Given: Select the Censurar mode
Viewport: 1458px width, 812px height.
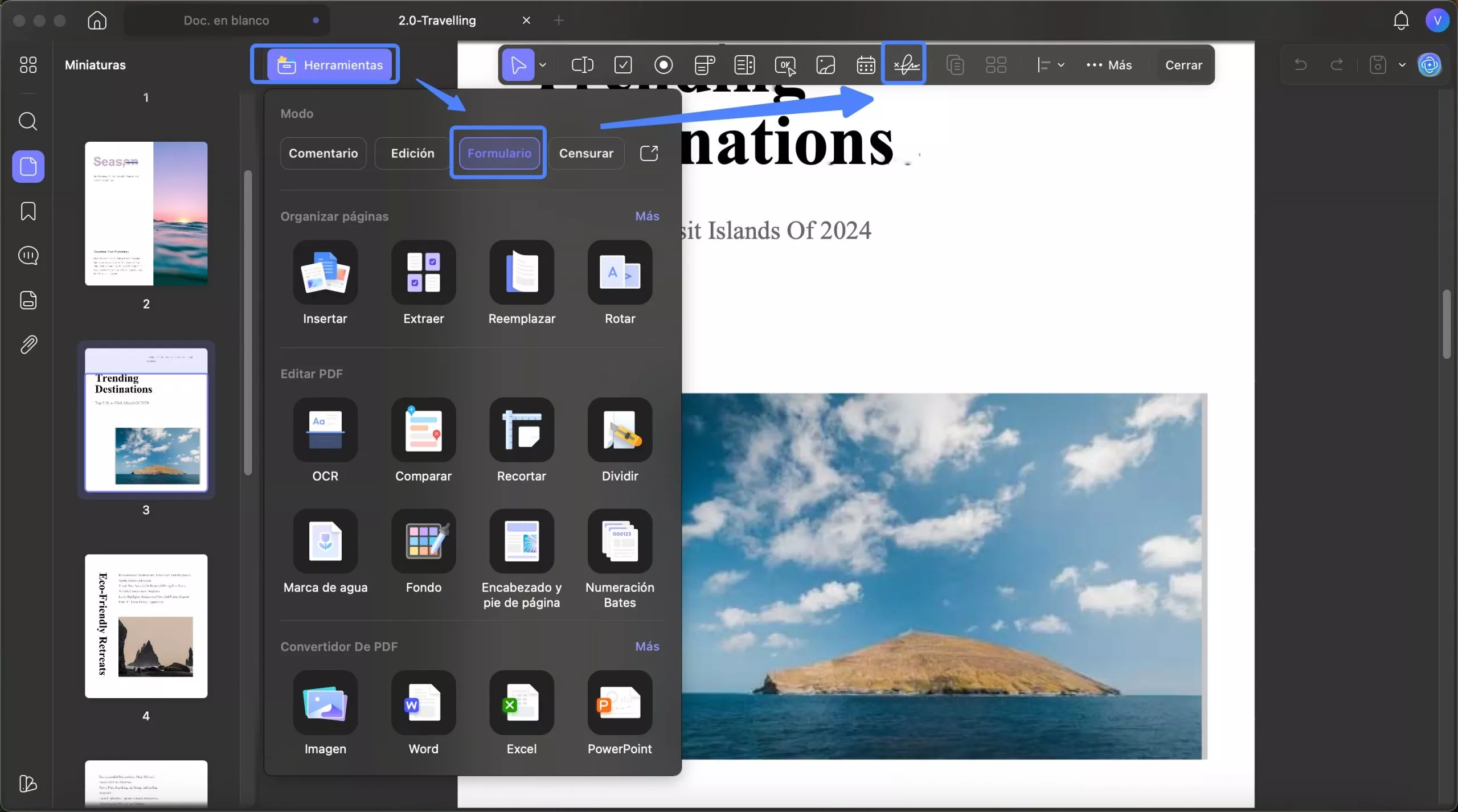Looking at the screenshot, I should [x=586, y=153].
